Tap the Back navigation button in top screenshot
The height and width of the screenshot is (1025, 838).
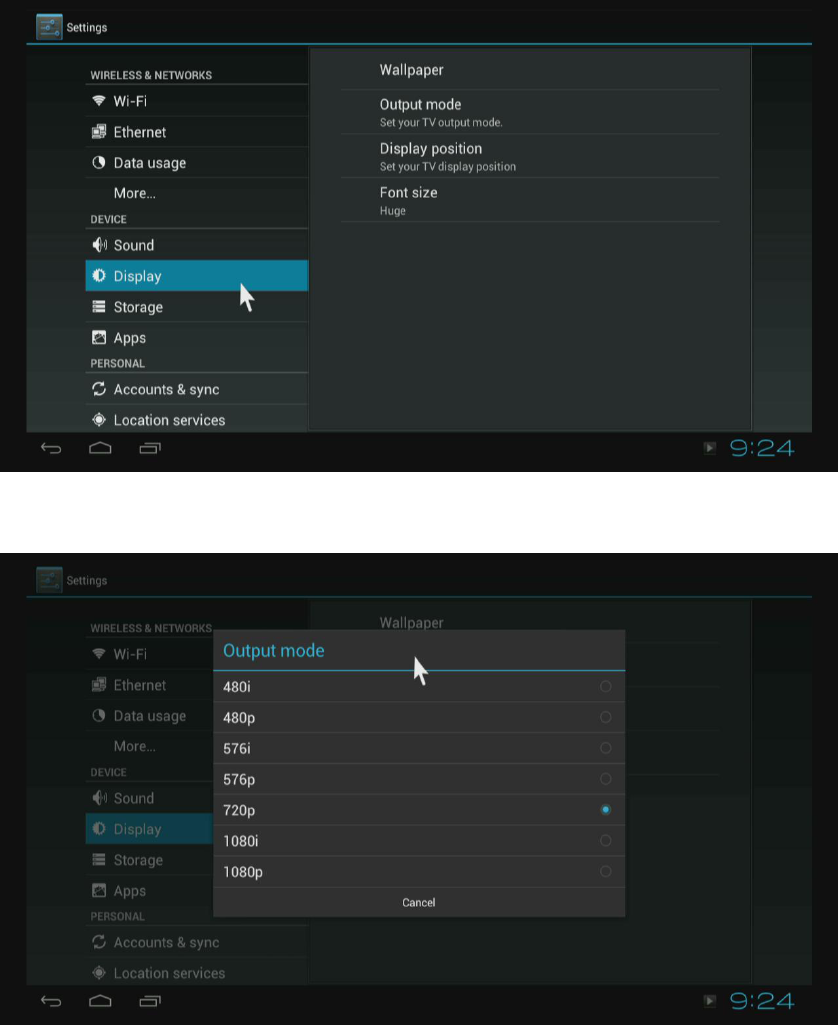coord(51,448)
